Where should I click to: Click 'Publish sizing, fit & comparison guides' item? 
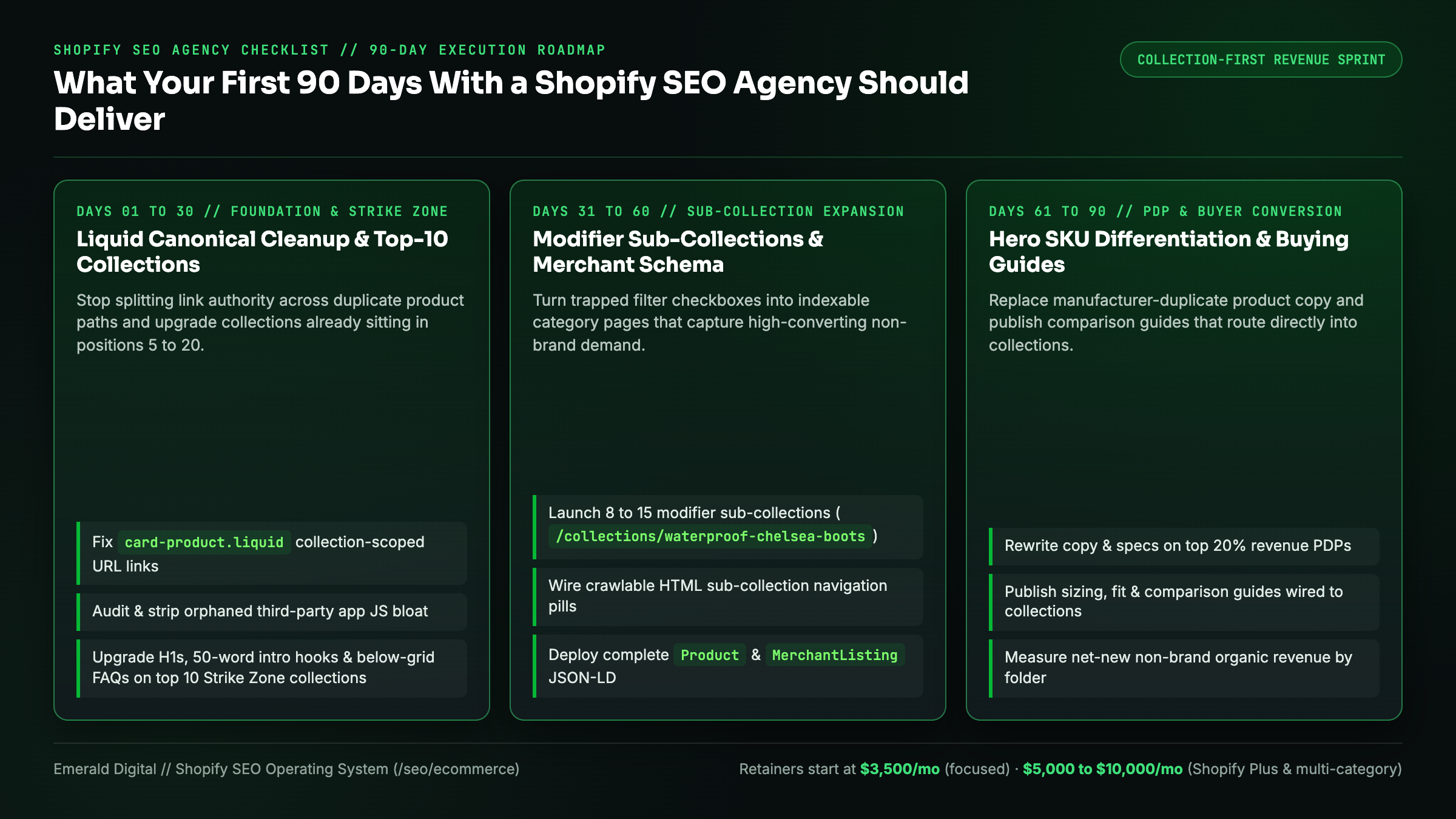tap(1184, 602)
